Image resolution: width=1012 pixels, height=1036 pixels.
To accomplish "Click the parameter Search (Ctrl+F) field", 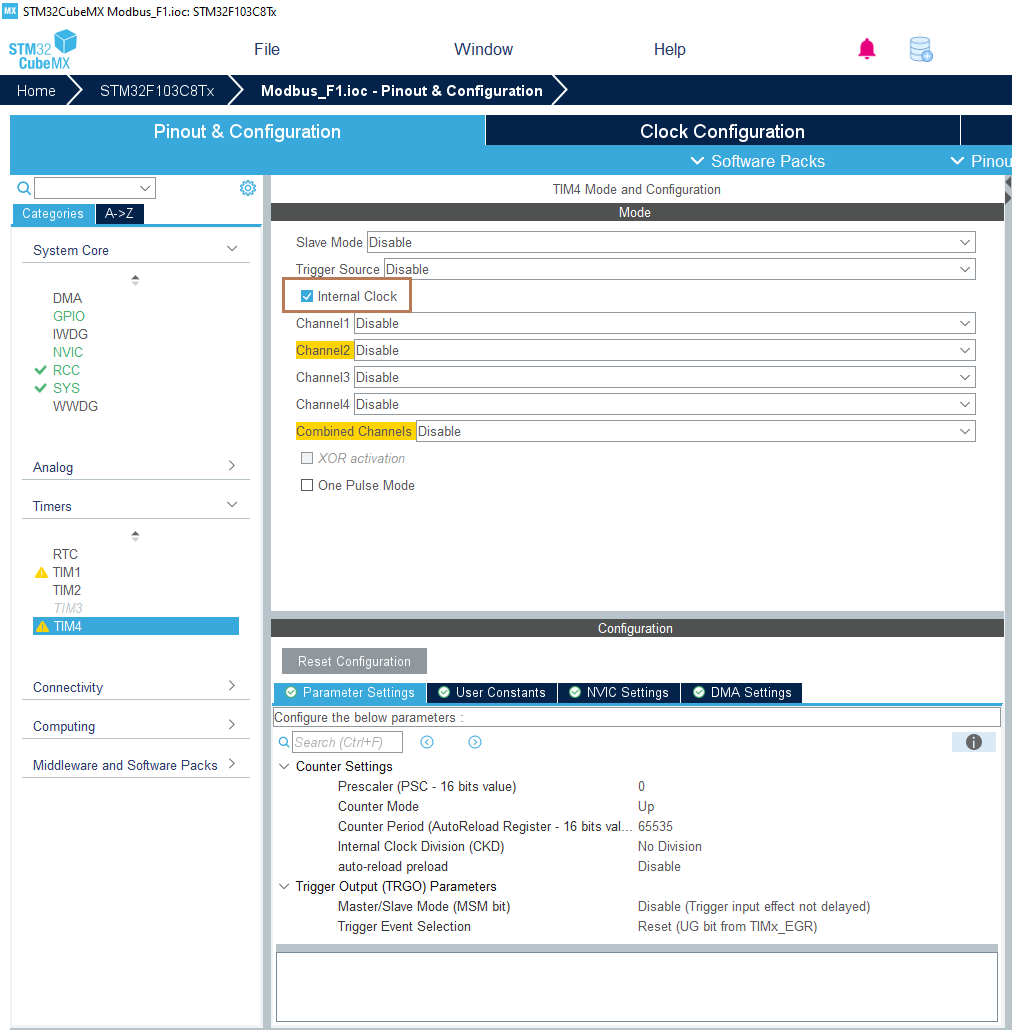I will click(347, 742).
